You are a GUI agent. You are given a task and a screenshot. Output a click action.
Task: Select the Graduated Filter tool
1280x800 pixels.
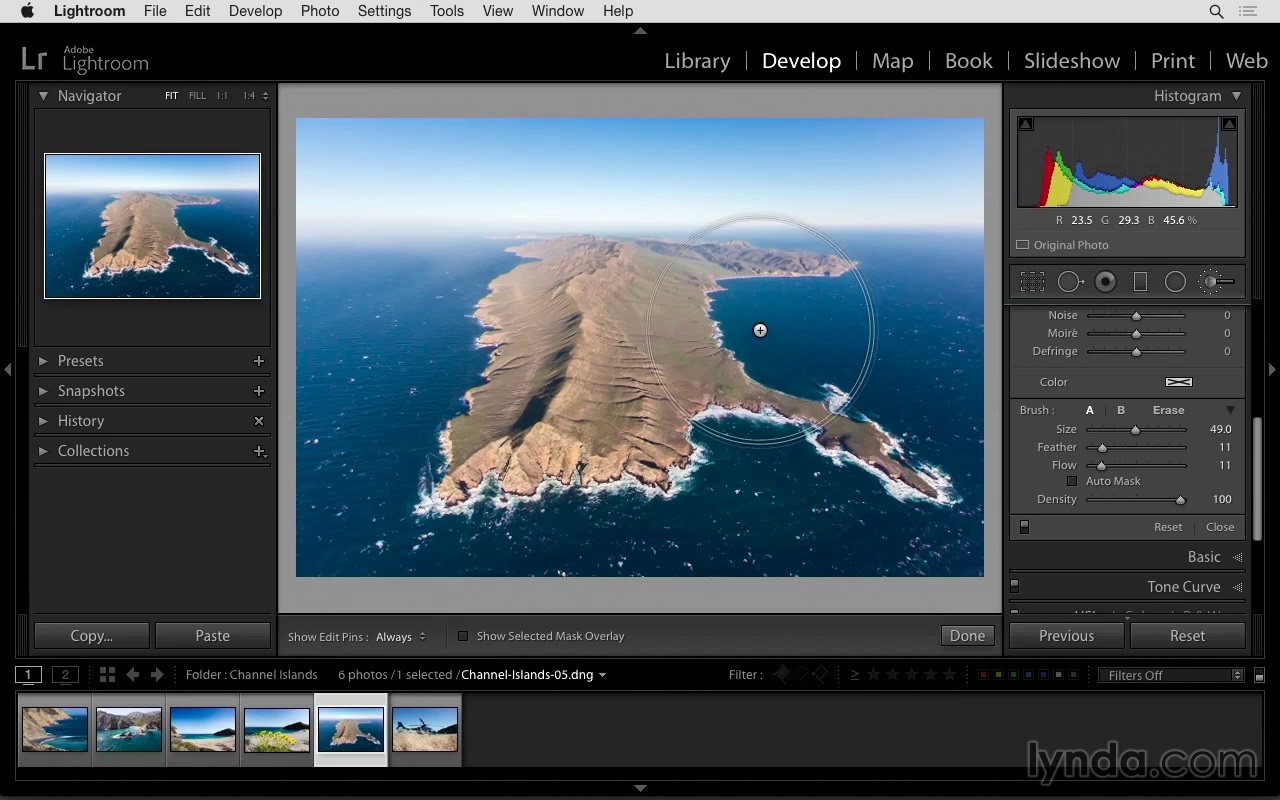coord(1140,282)
